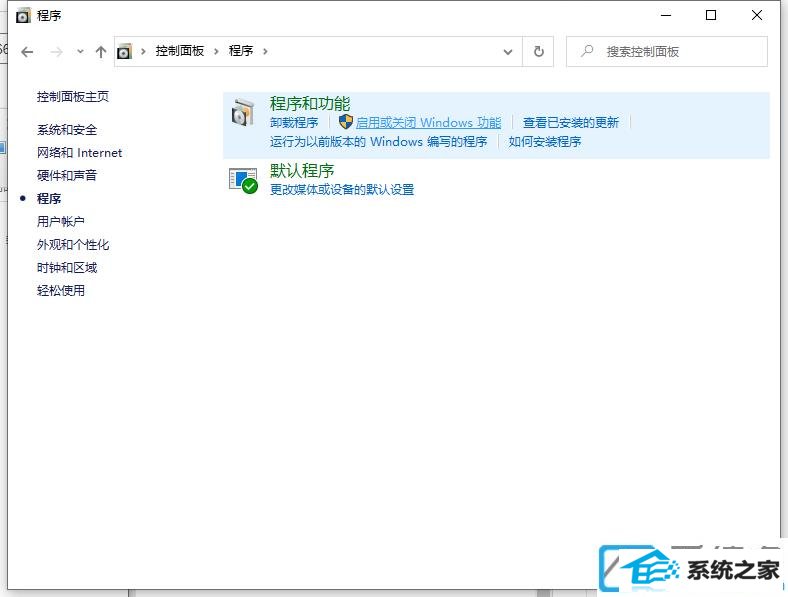788x597 pixels.
Task: Click the title bar window icon
Action: pyautogui.click(x=23, y=16)
